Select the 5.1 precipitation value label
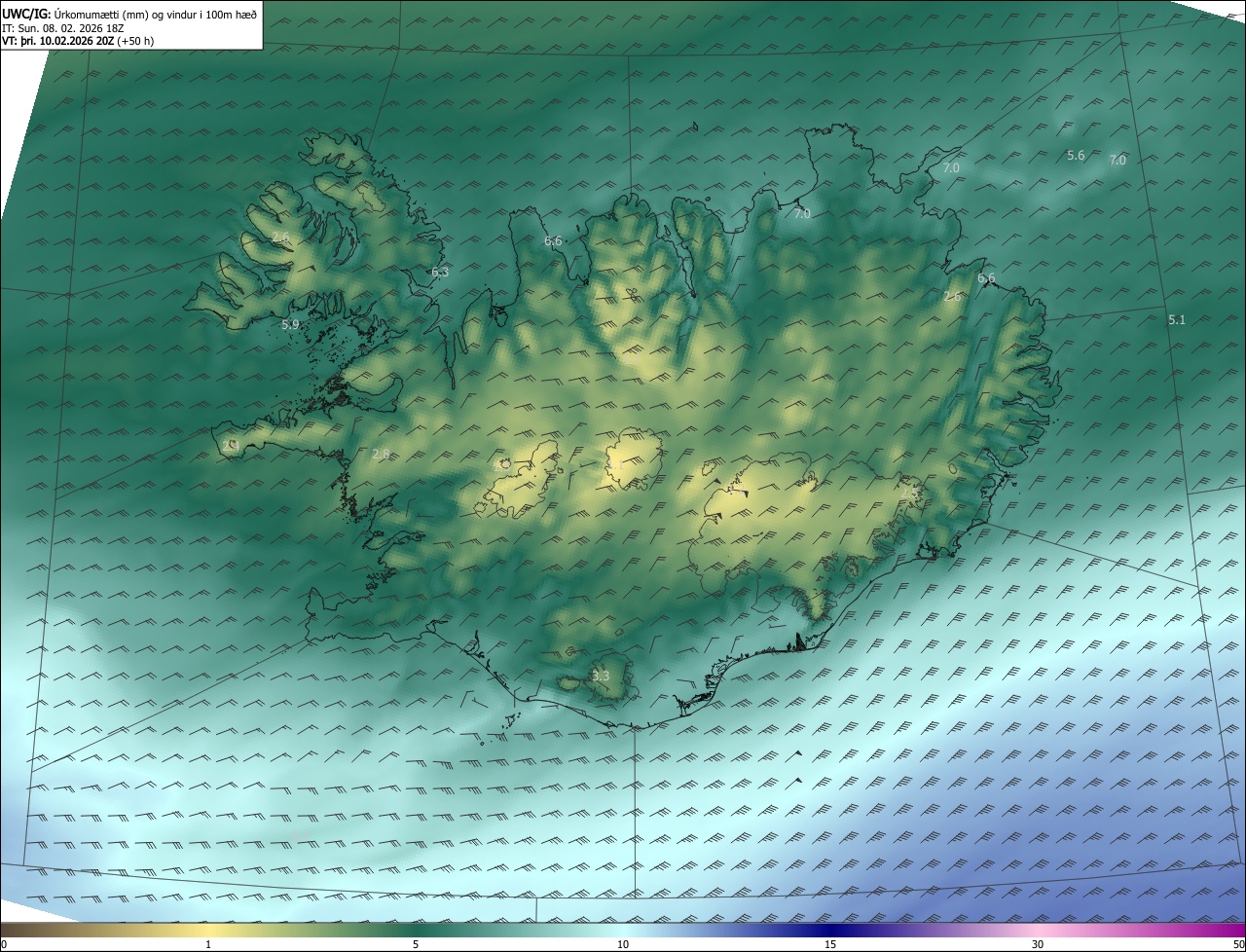1246x952 pixels. (1177, 319)
